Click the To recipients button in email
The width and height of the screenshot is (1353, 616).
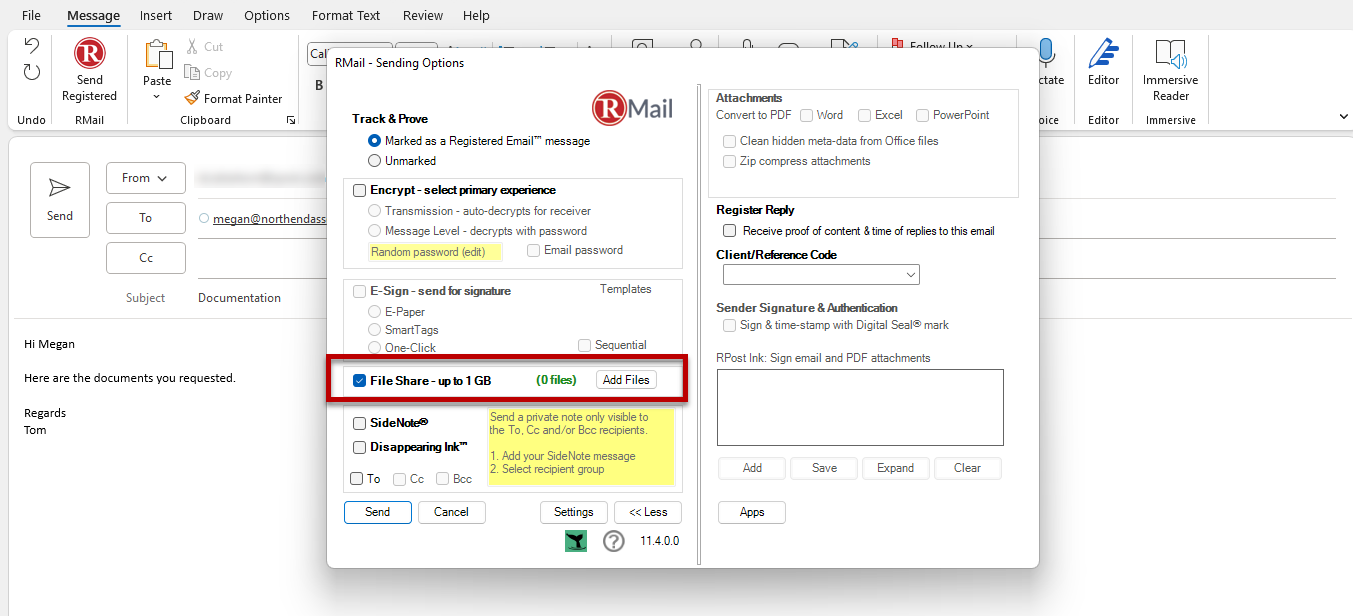tap(146, 218)
